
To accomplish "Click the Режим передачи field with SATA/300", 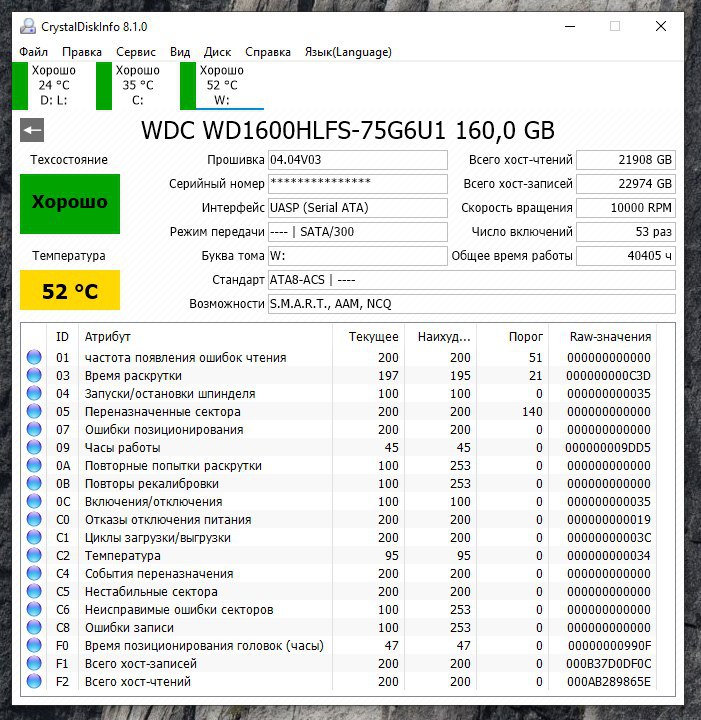I will (358, 232).
